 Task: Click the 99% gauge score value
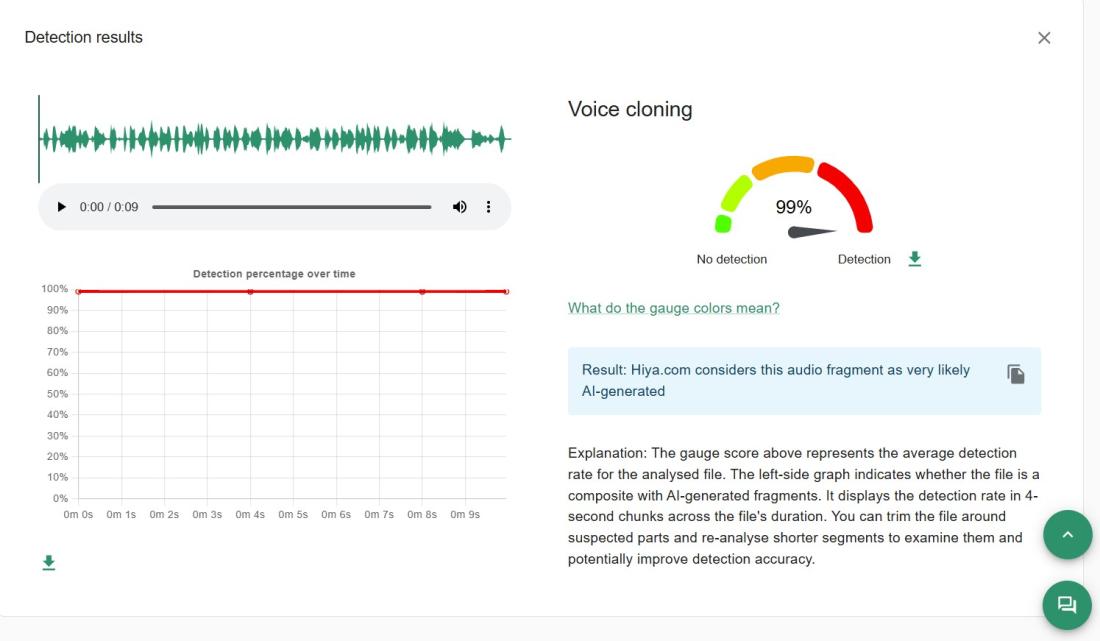click(794, 208)
